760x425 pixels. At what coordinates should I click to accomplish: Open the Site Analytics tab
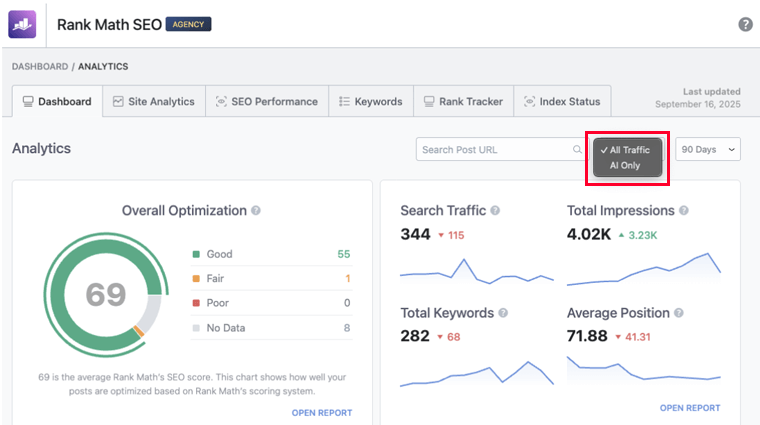coord(154,101)
